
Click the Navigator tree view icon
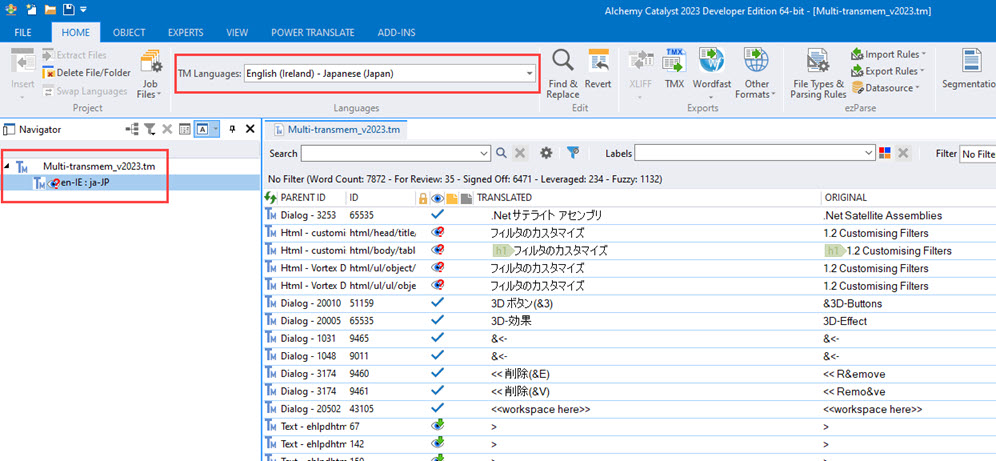click(x=132, y=129)
